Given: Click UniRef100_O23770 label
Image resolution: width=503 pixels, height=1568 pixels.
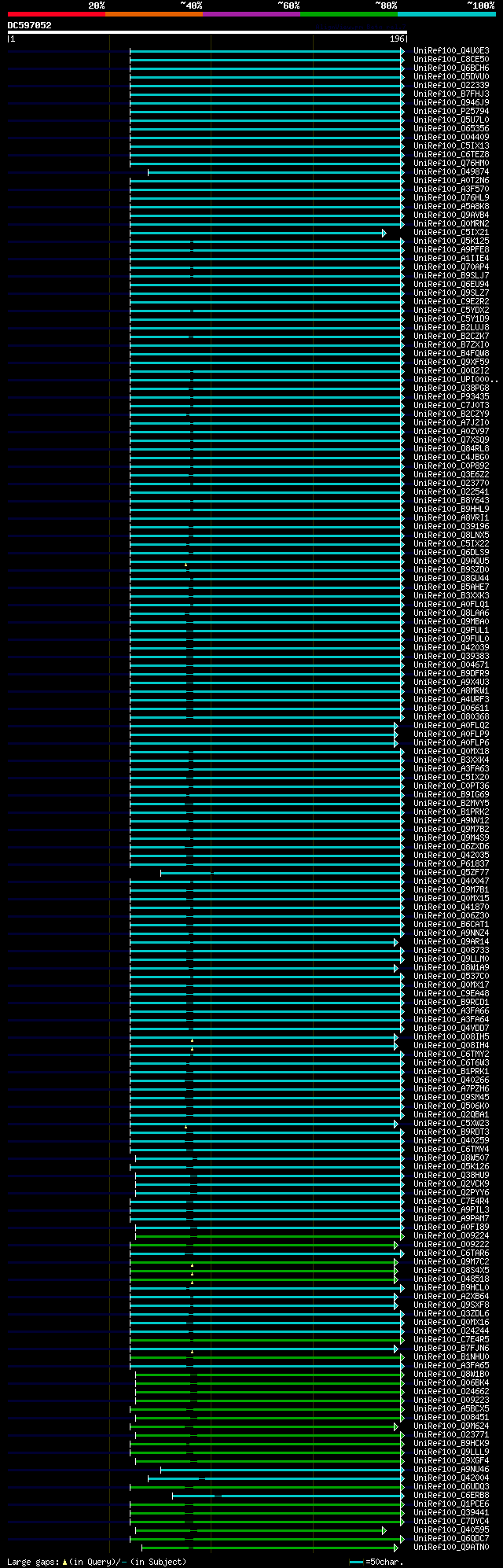Looking at the screenshot, I should pyautogui.click(x=451, y=483).
